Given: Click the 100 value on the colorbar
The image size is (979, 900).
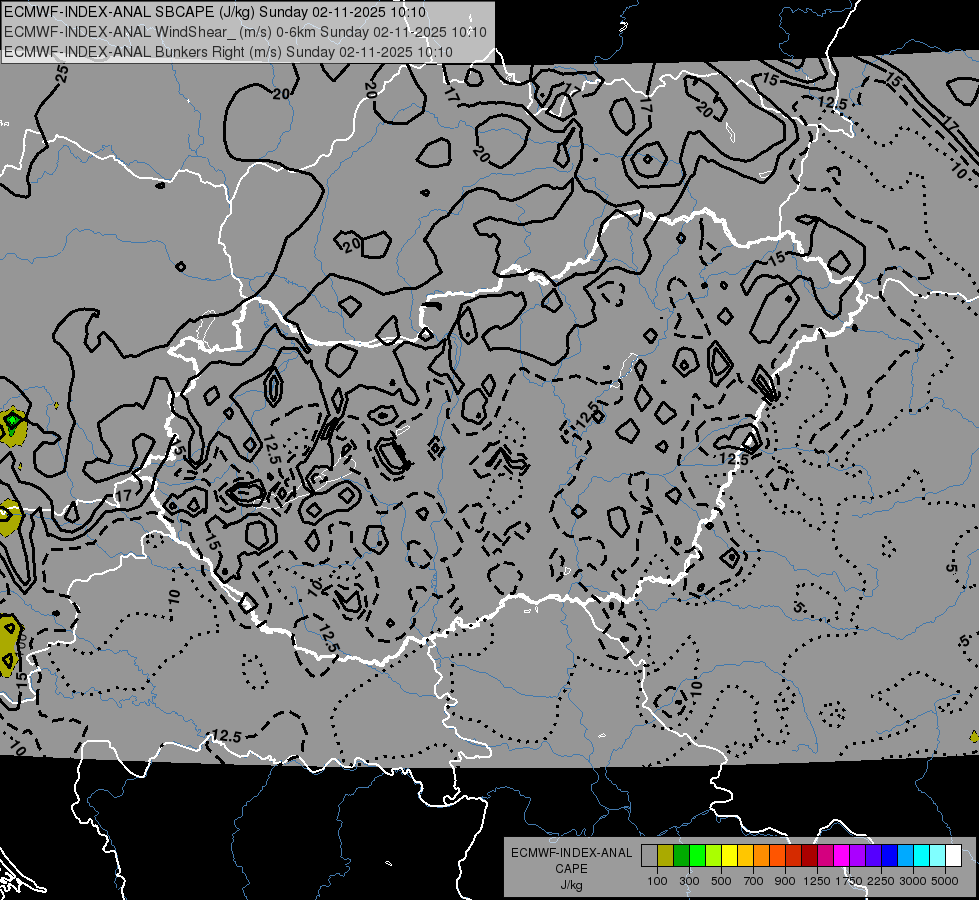Looking at the screenshot, I should click(x=657, y=881).
